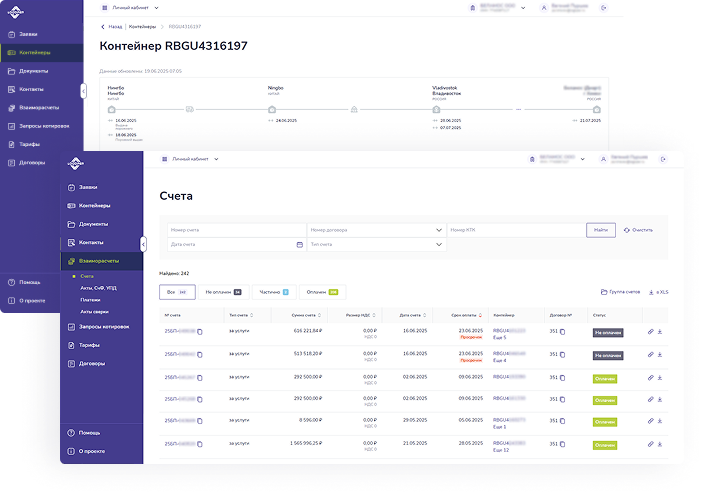This screenshot has width=707, height=499.
Task: Click attachment paperclip icon in the first invoice row
Action: tap(649, 331)
